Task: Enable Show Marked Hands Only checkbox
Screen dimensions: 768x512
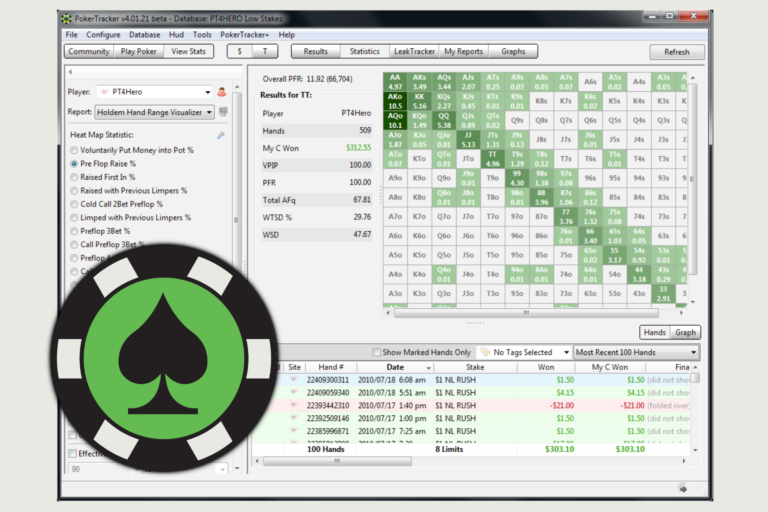Action: [376, 352]
